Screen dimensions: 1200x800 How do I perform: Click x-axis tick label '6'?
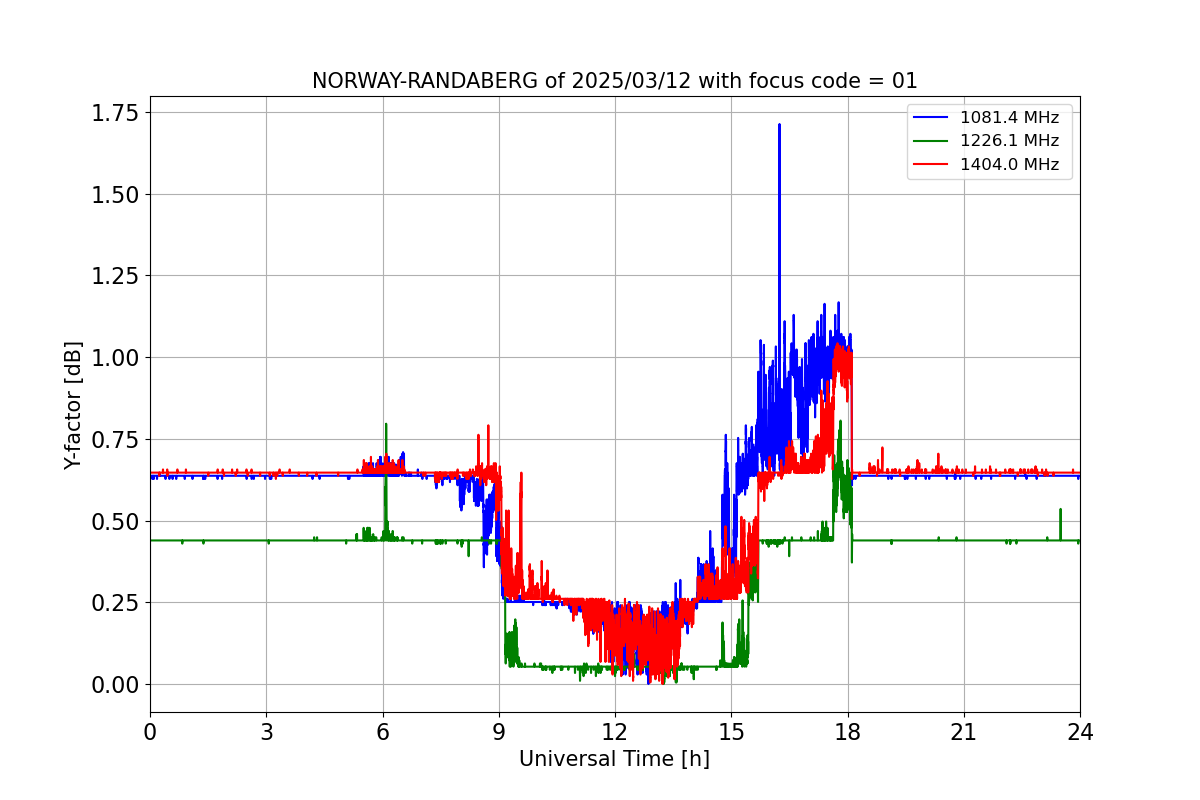point(382,731)
